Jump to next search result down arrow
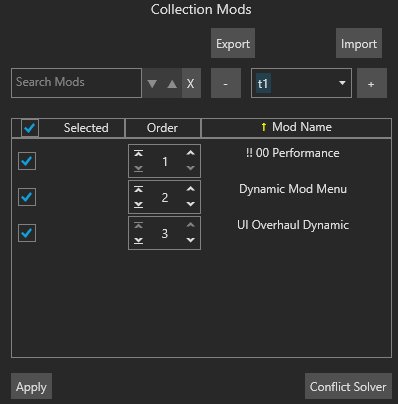398x404 pixels. click(152, 83)
